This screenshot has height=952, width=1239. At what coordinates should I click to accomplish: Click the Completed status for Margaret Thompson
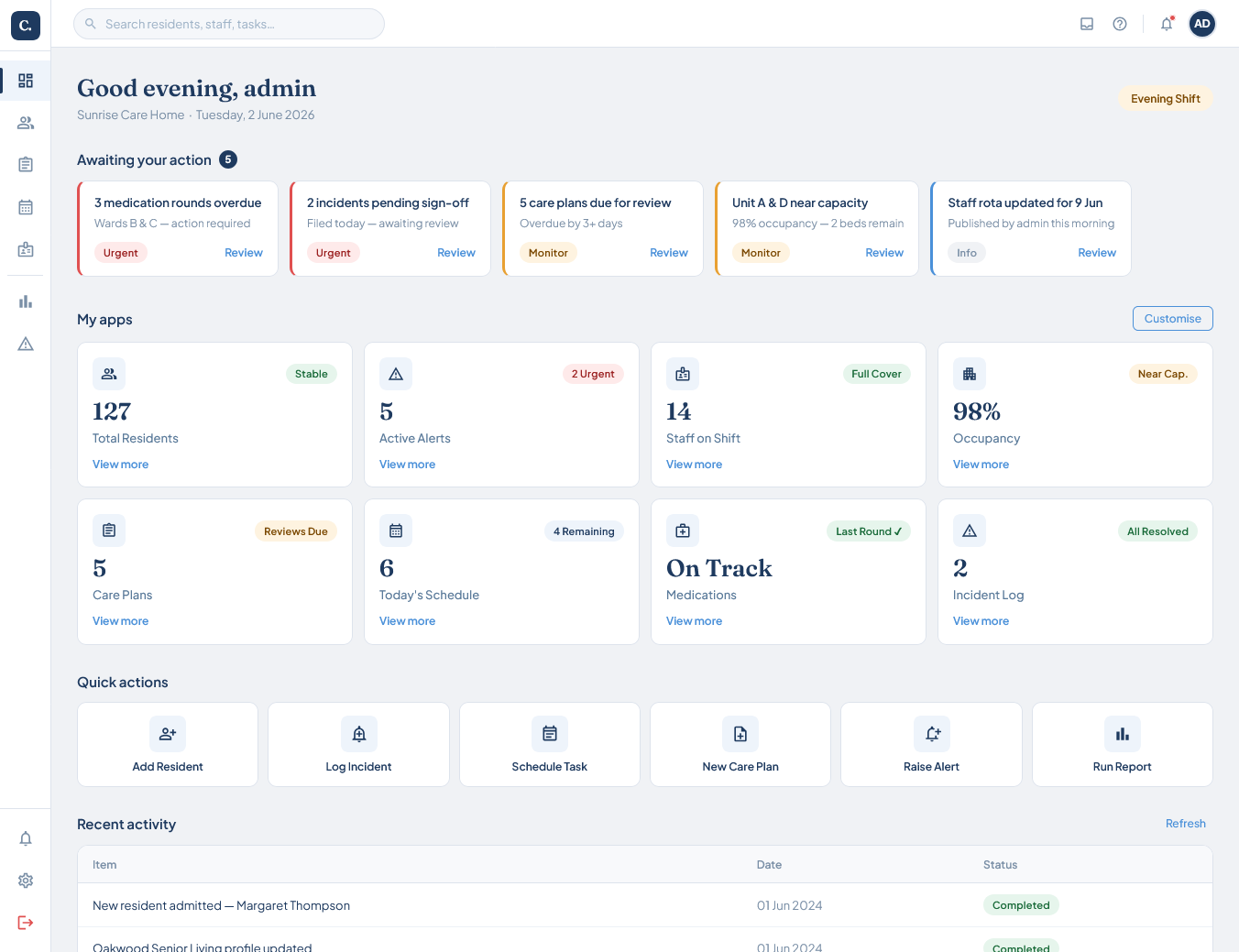(x=1021, y=905)
